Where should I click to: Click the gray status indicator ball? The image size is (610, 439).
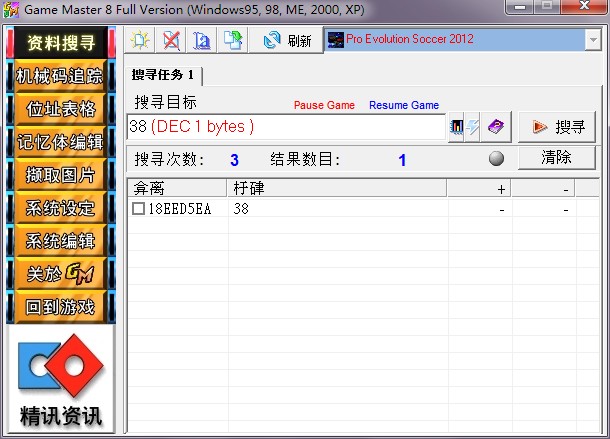496,158
